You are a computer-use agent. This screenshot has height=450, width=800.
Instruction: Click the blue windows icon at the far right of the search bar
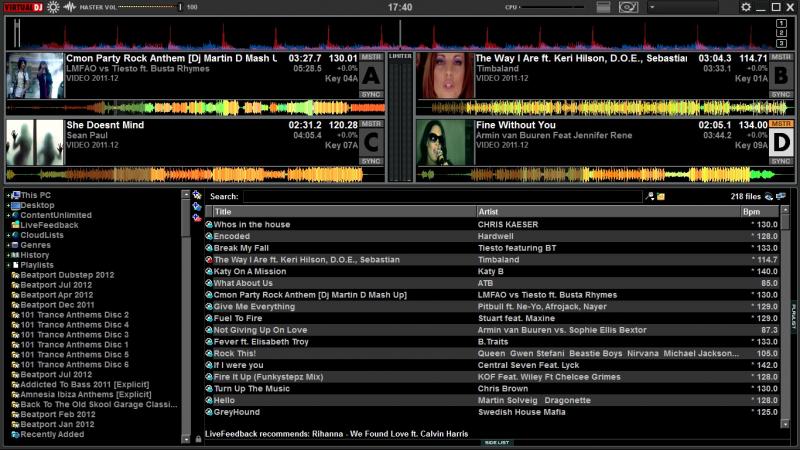click(x=781, y=196)
